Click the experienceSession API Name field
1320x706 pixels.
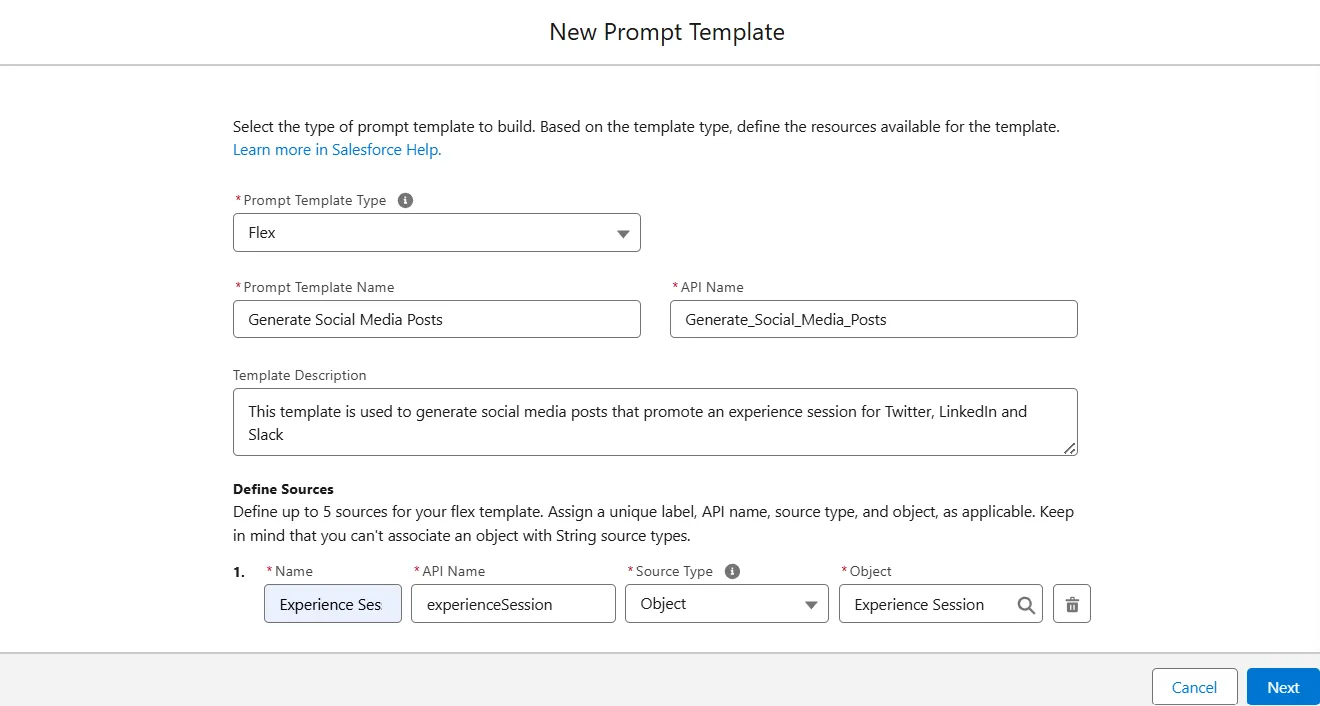(x=513, y=604)
